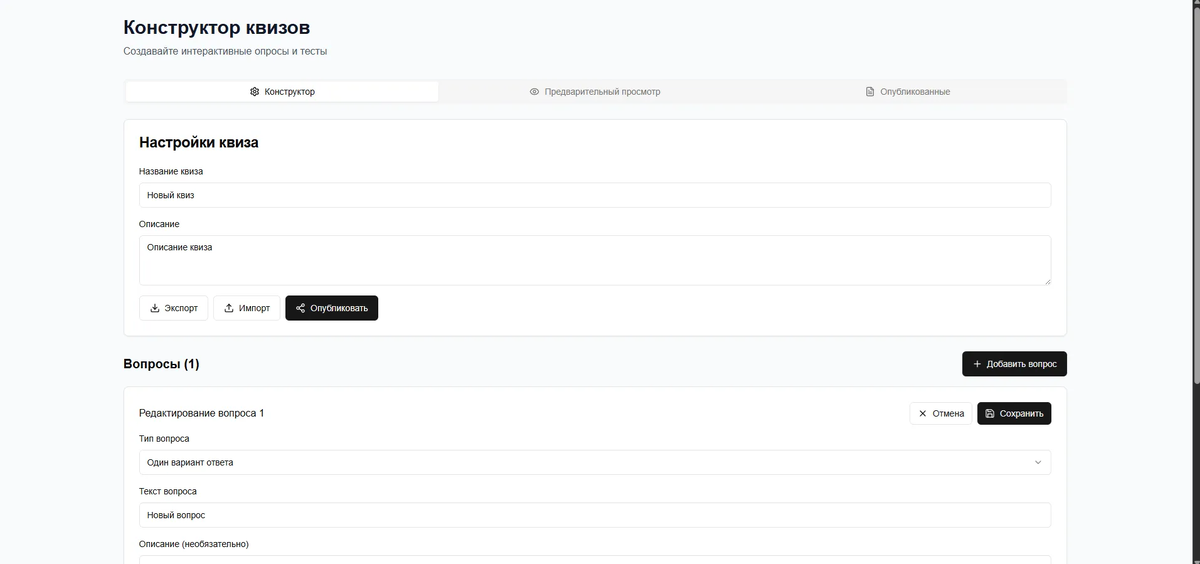This screenshot has height=564, width=1200.
Task: Add a new question with Добавить вопрос
Action: pyautogui.click(x=1014, y=364)
